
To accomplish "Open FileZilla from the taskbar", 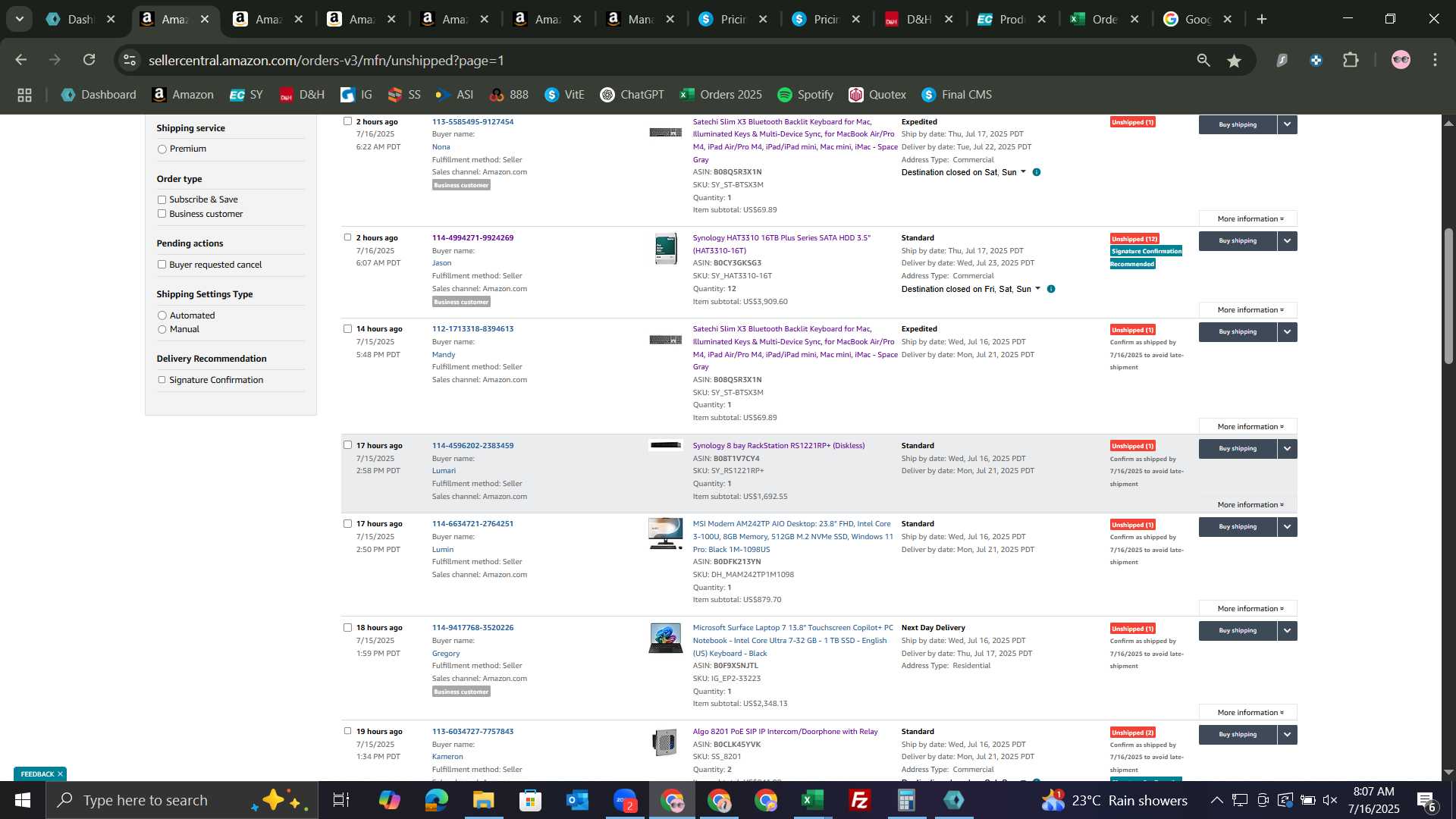I will pyautogui.click(x=859, y=800).
